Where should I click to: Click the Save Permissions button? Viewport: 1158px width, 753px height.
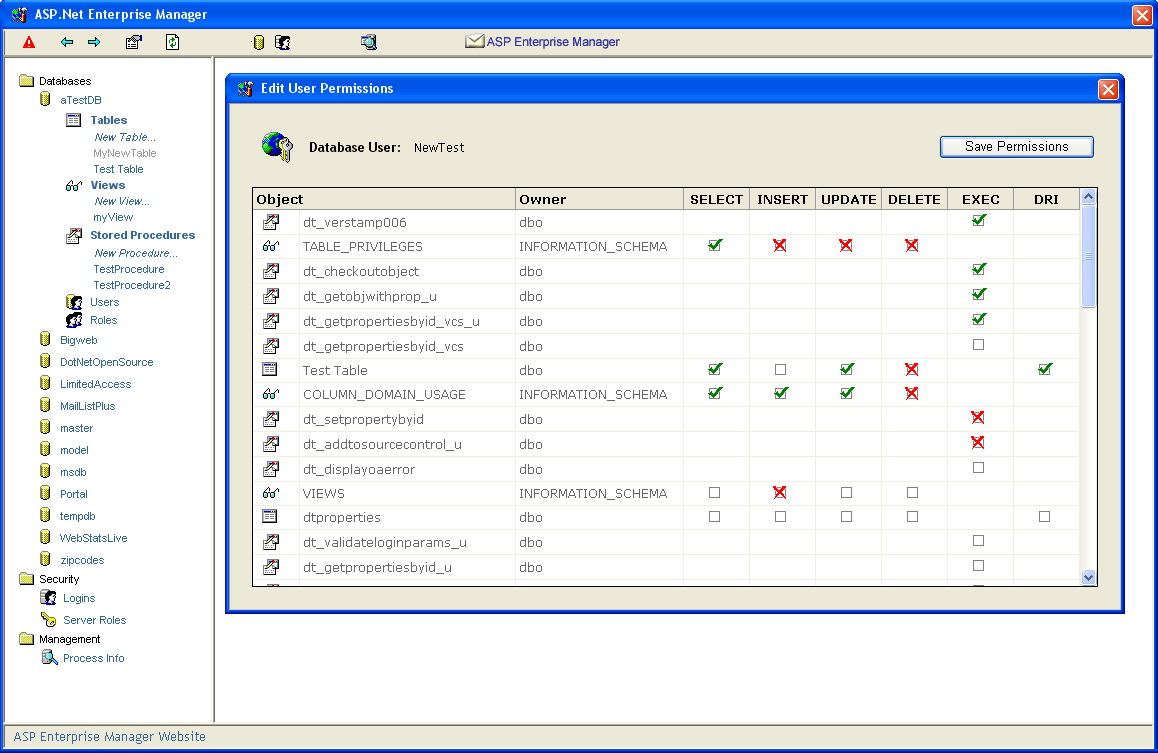(1016, 146)
